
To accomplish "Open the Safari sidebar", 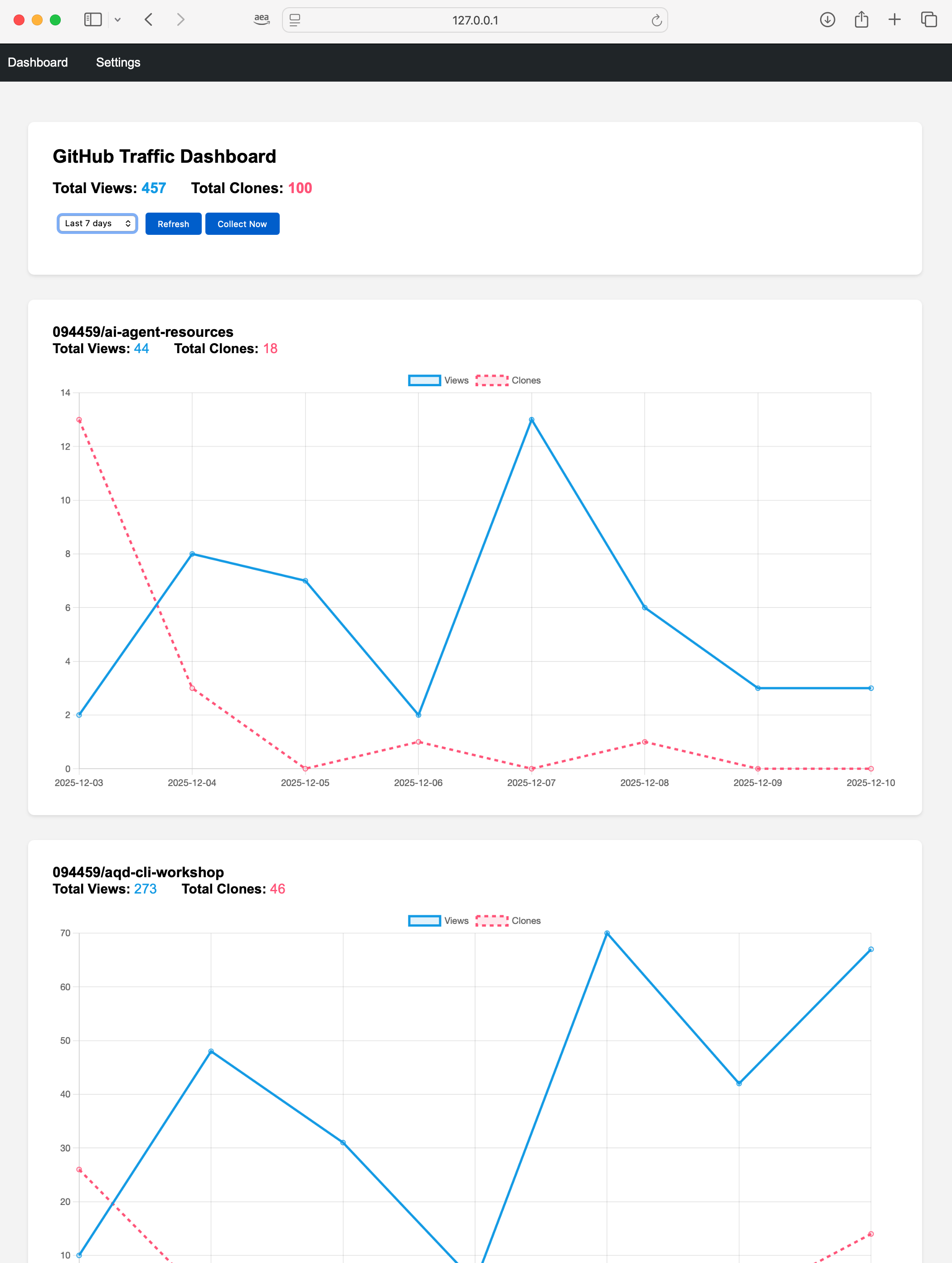I will 92,19.
